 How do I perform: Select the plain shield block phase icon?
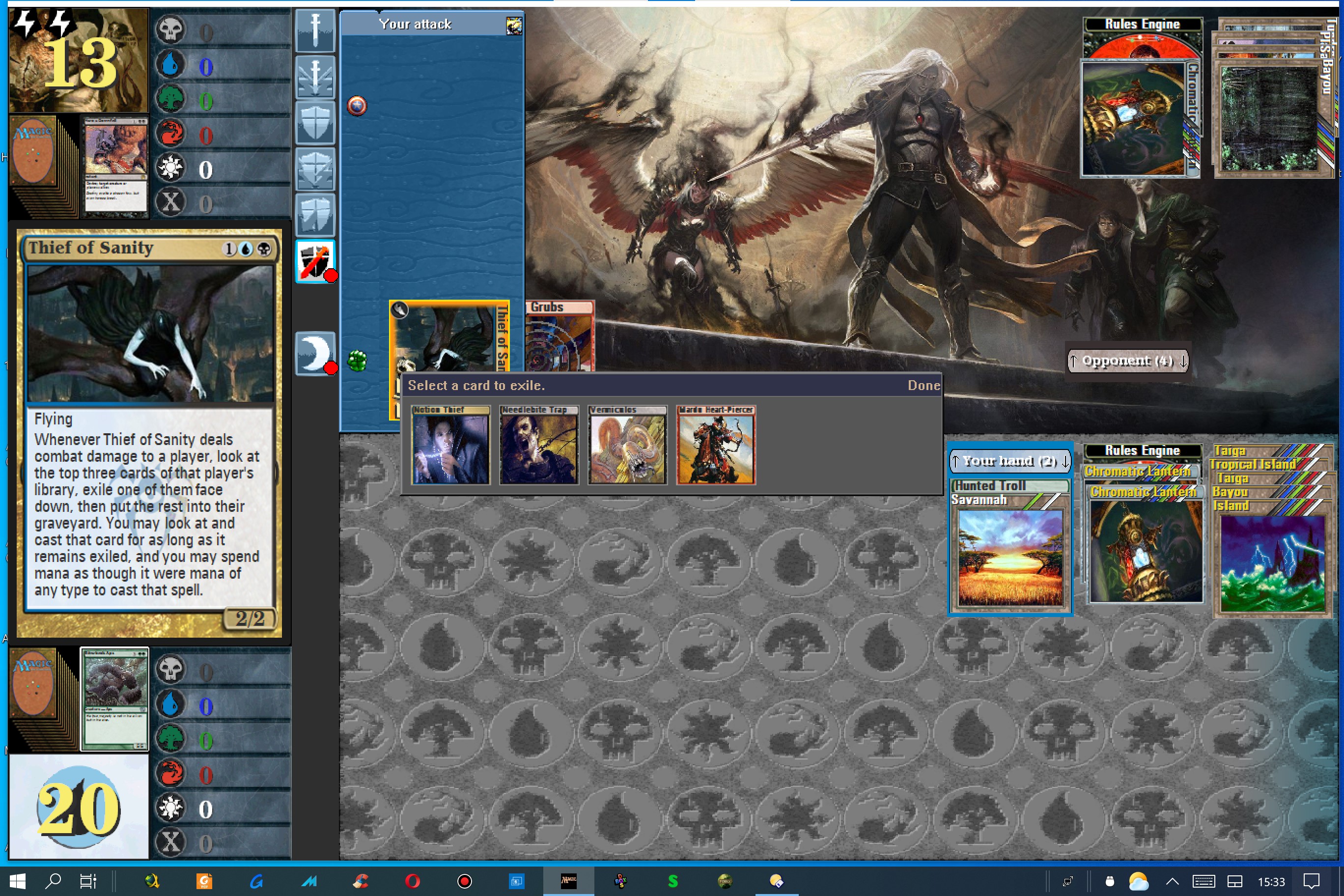tap(315, 122)
